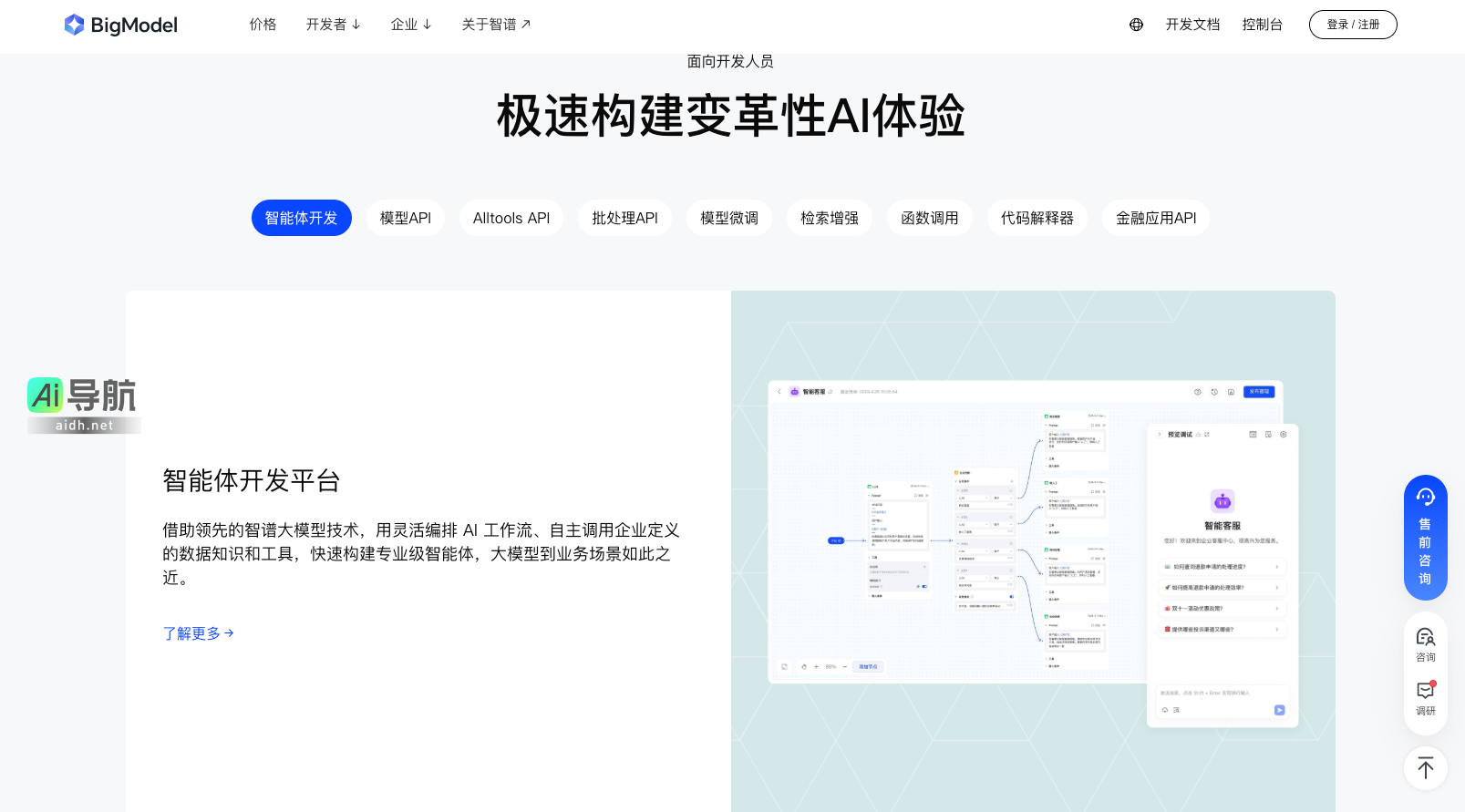Expand the 企业 dropdown menu
The height and width of the screenshot is (812, 1465).
(x=410, y=25)
